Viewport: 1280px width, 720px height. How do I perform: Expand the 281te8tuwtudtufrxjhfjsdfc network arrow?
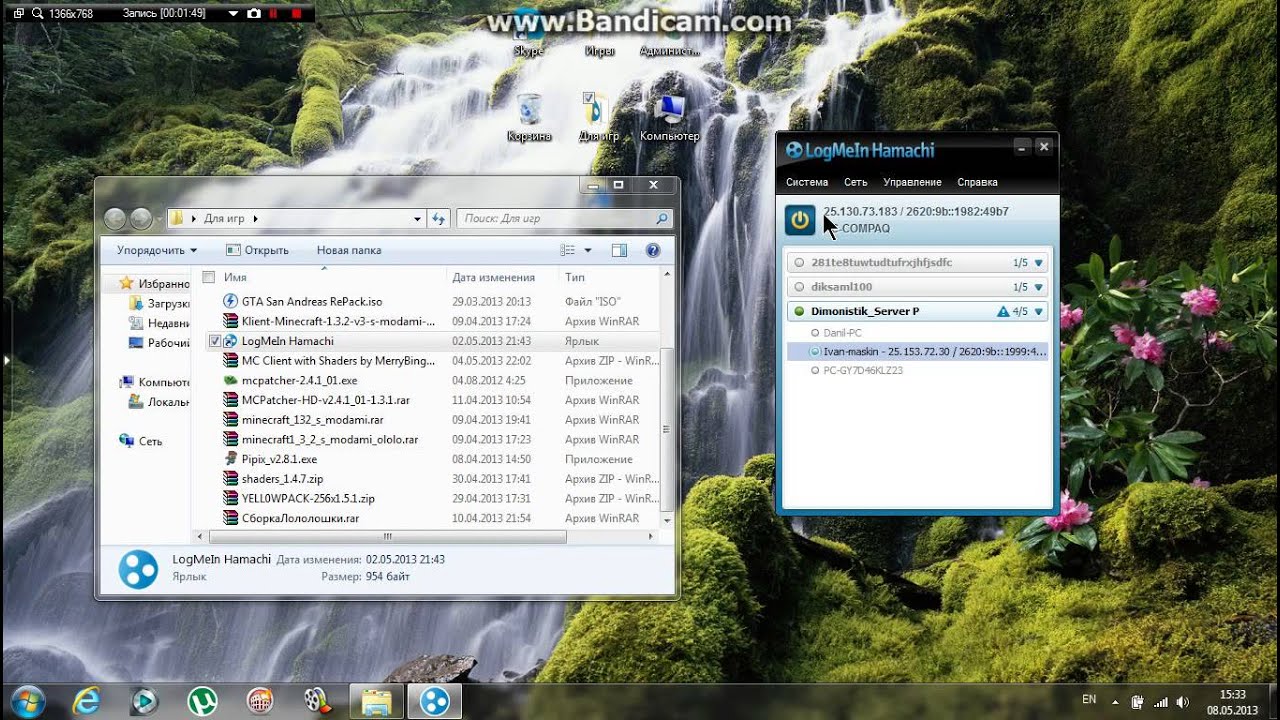click(1039, 263)
